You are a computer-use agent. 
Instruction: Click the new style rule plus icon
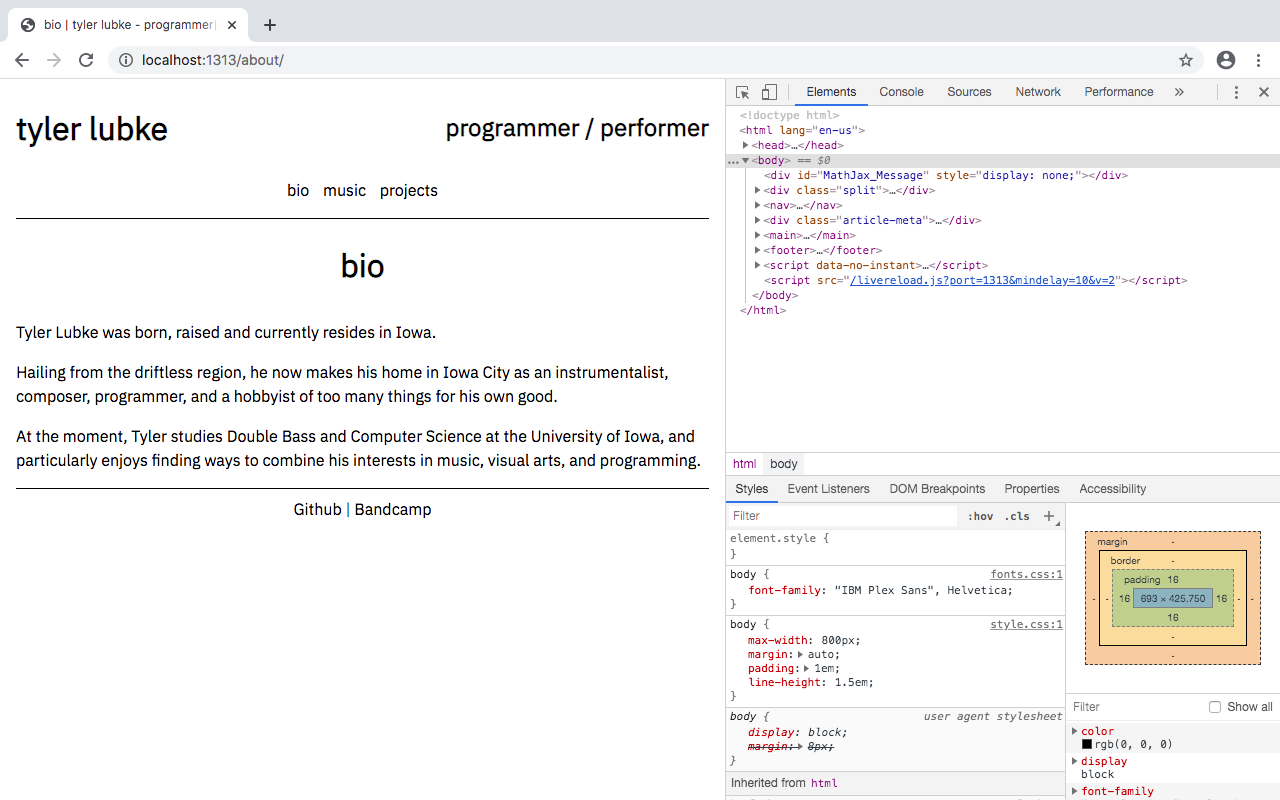point(1048,515)
